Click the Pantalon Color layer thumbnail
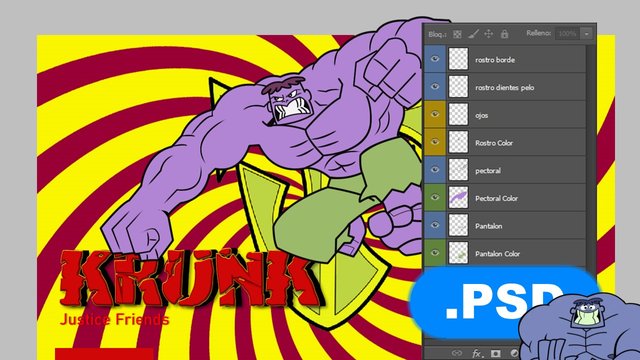Screen dimensions: 640x360 coord(458,253)
